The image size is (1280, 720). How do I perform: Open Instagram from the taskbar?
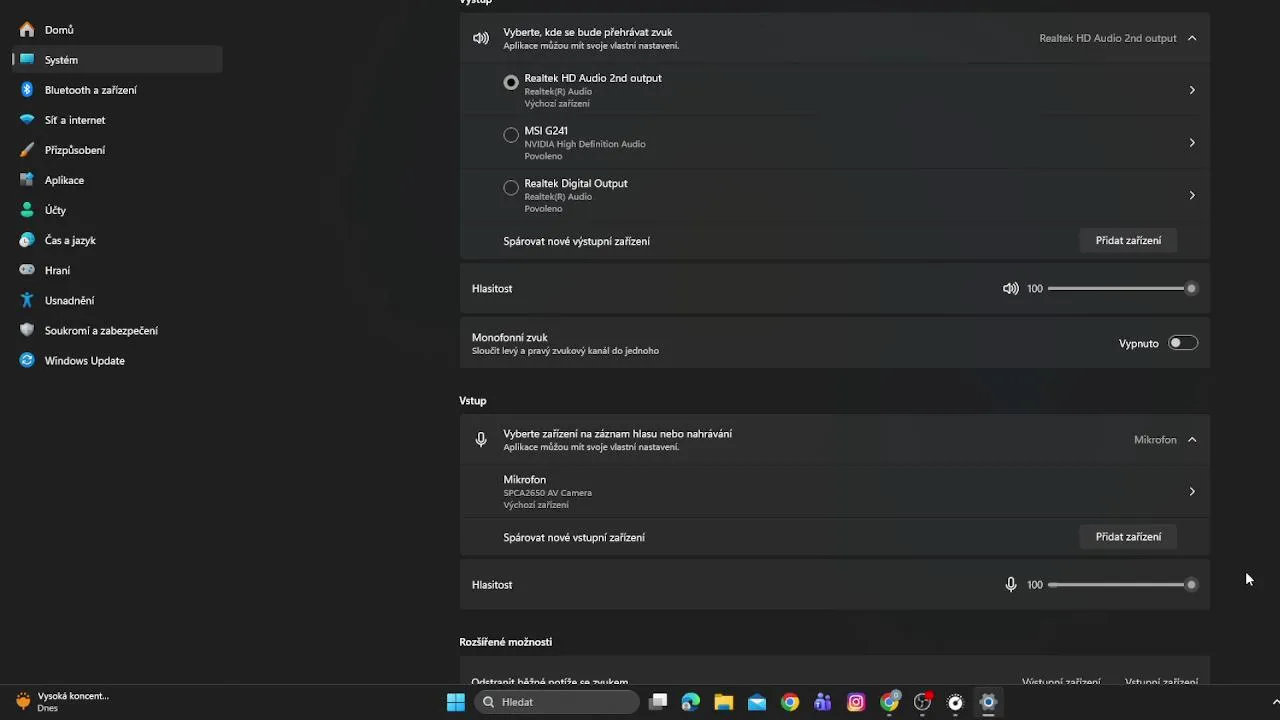pos(856,702)
